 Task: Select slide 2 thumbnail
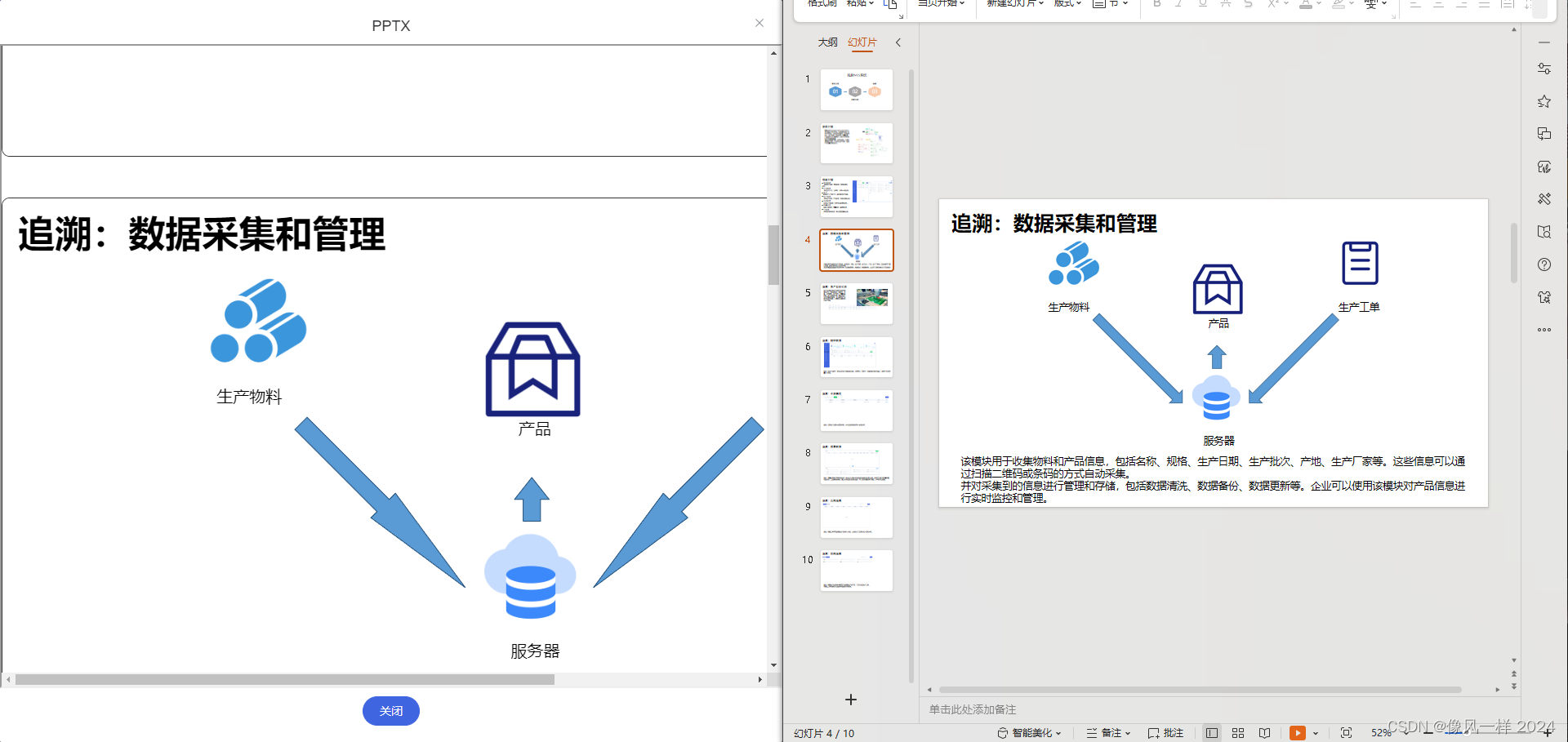click(857, 143)
